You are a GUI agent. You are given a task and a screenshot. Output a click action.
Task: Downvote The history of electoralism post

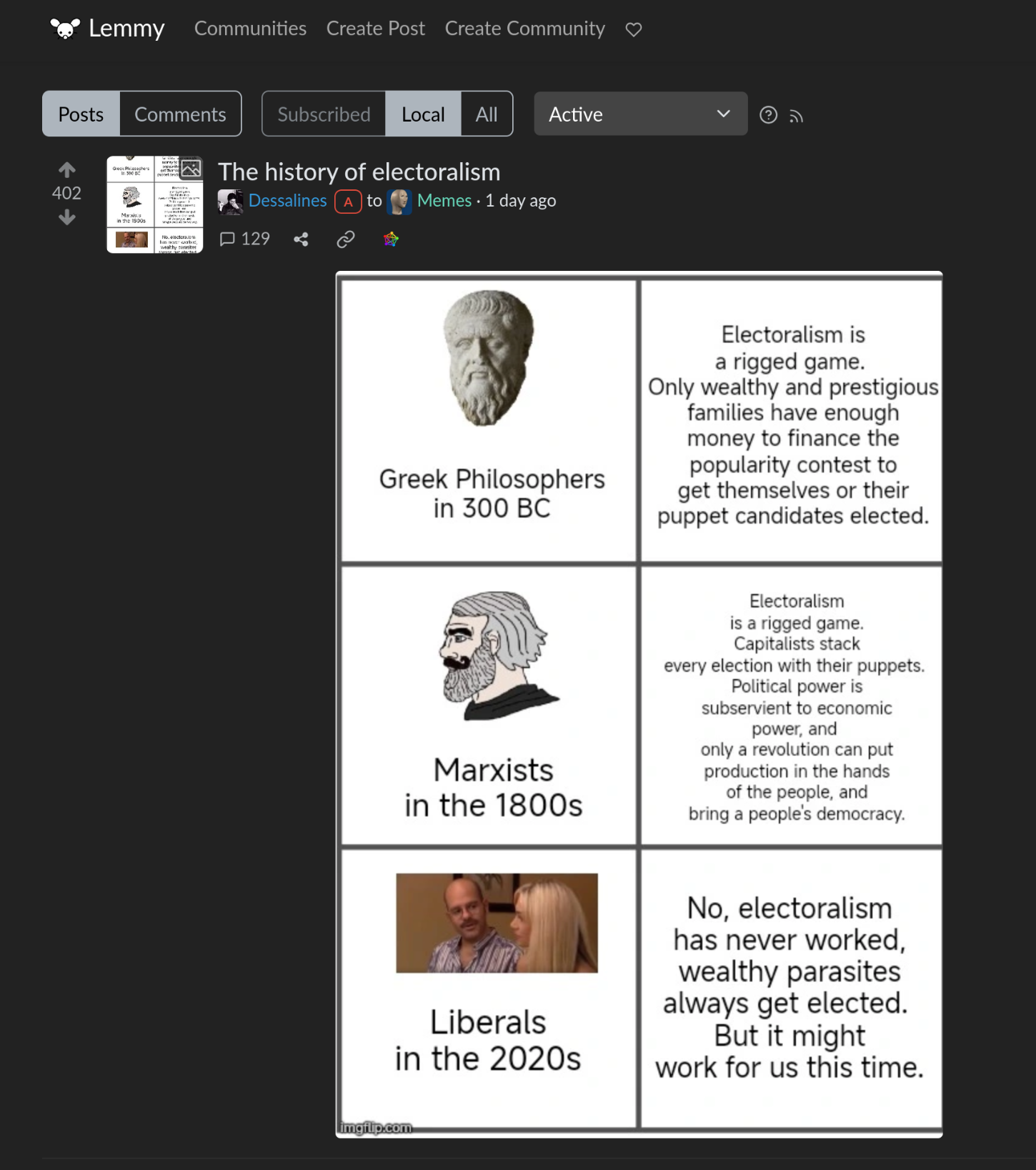pos(67,217)
